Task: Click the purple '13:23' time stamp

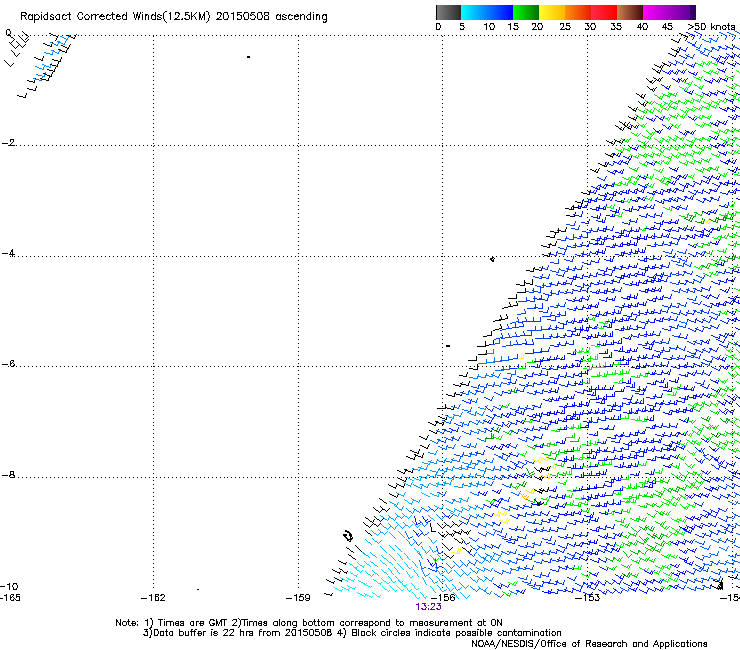Action: [428, 607]
